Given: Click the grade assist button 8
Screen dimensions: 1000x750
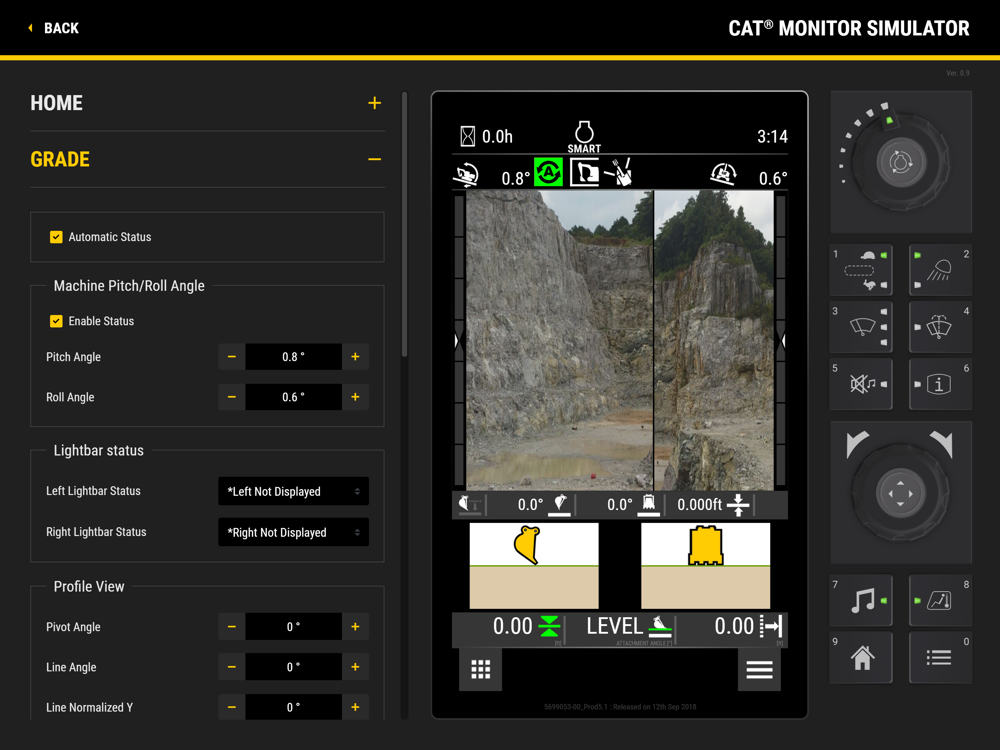Looking at the screenshot, I should pyautogui.click(x=941, y=601).
